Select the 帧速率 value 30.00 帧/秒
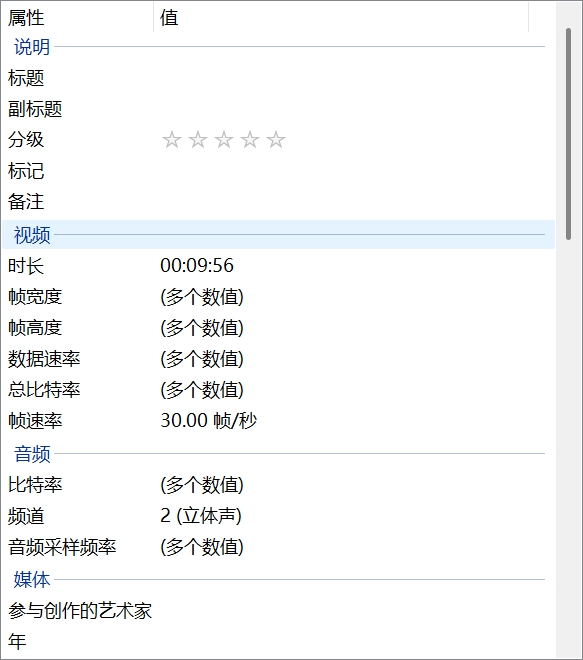The height and width of the screenshot is (660, 583). click(208, 420)
